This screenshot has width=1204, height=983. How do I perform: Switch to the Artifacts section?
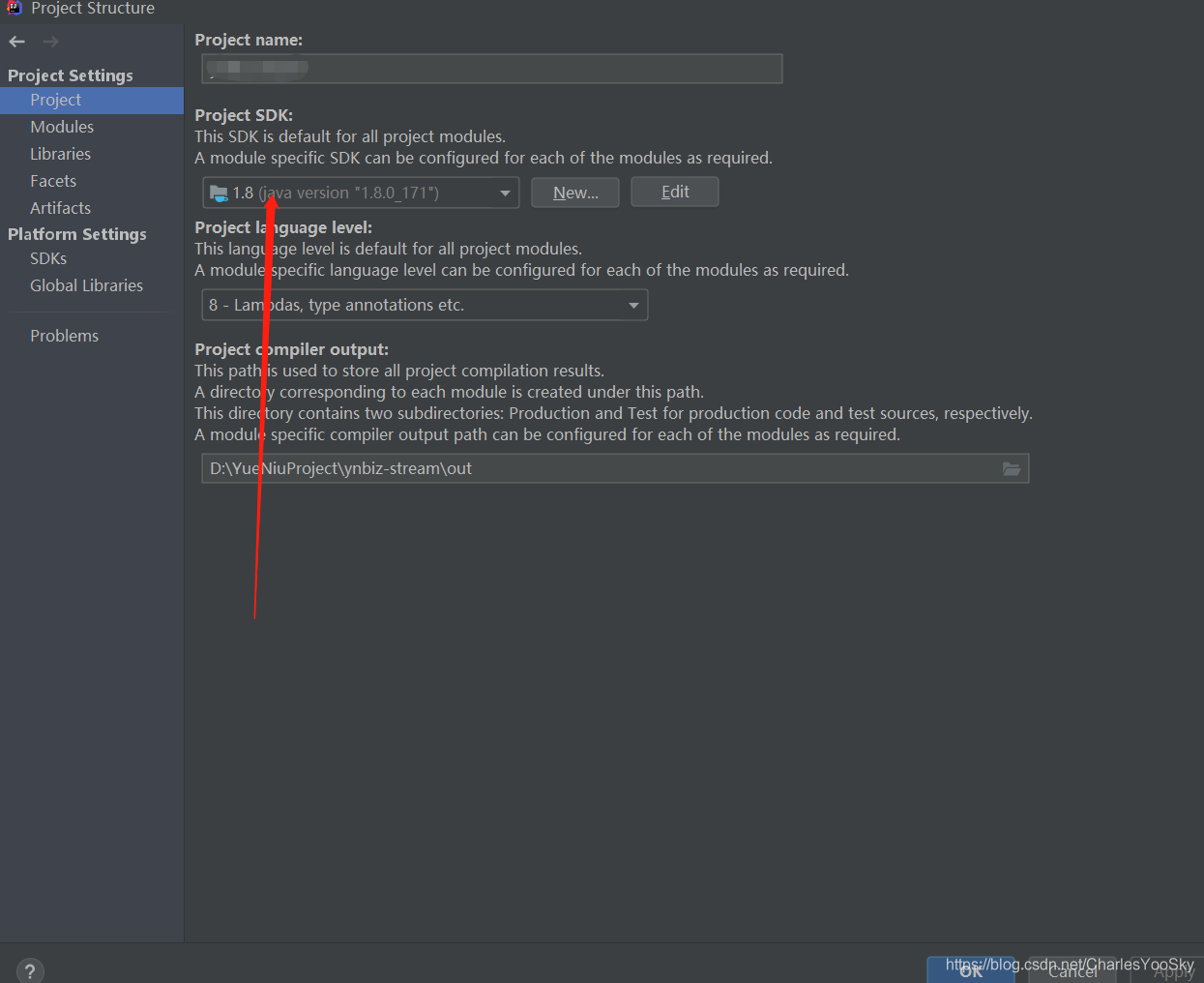[x=60, y=207]
